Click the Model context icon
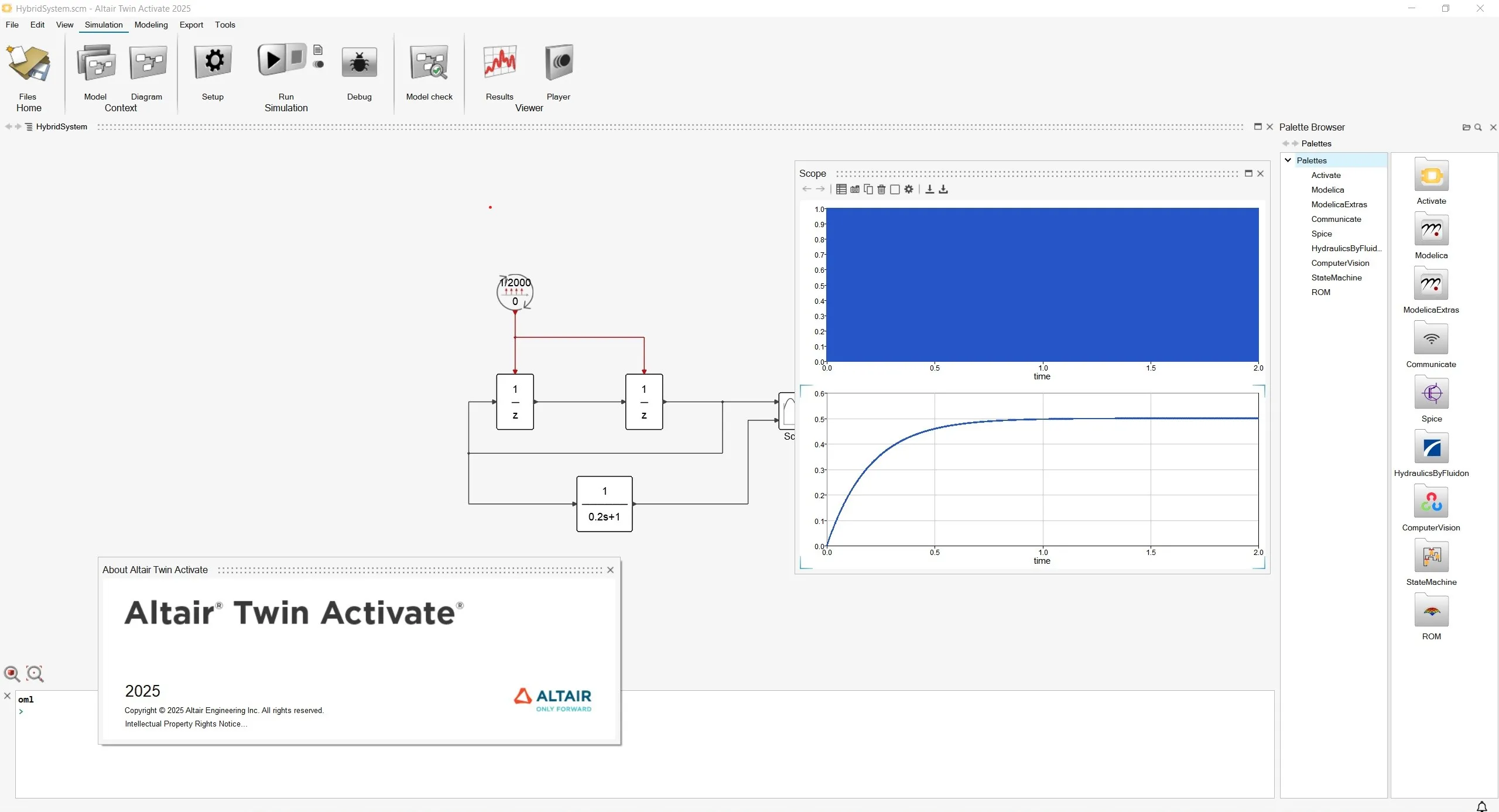This screenshot has height=812, width=1499. pos(95,63)
